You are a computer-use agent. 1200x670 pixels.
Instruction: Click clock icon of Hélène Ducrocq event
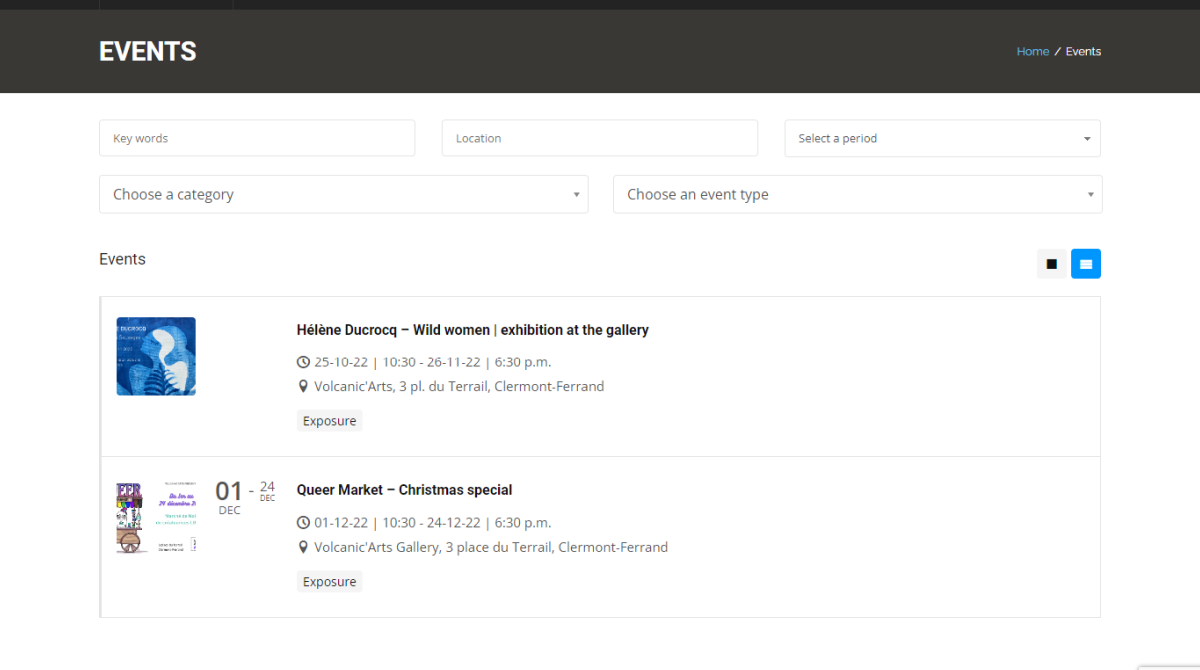click(x=304, y=362)
